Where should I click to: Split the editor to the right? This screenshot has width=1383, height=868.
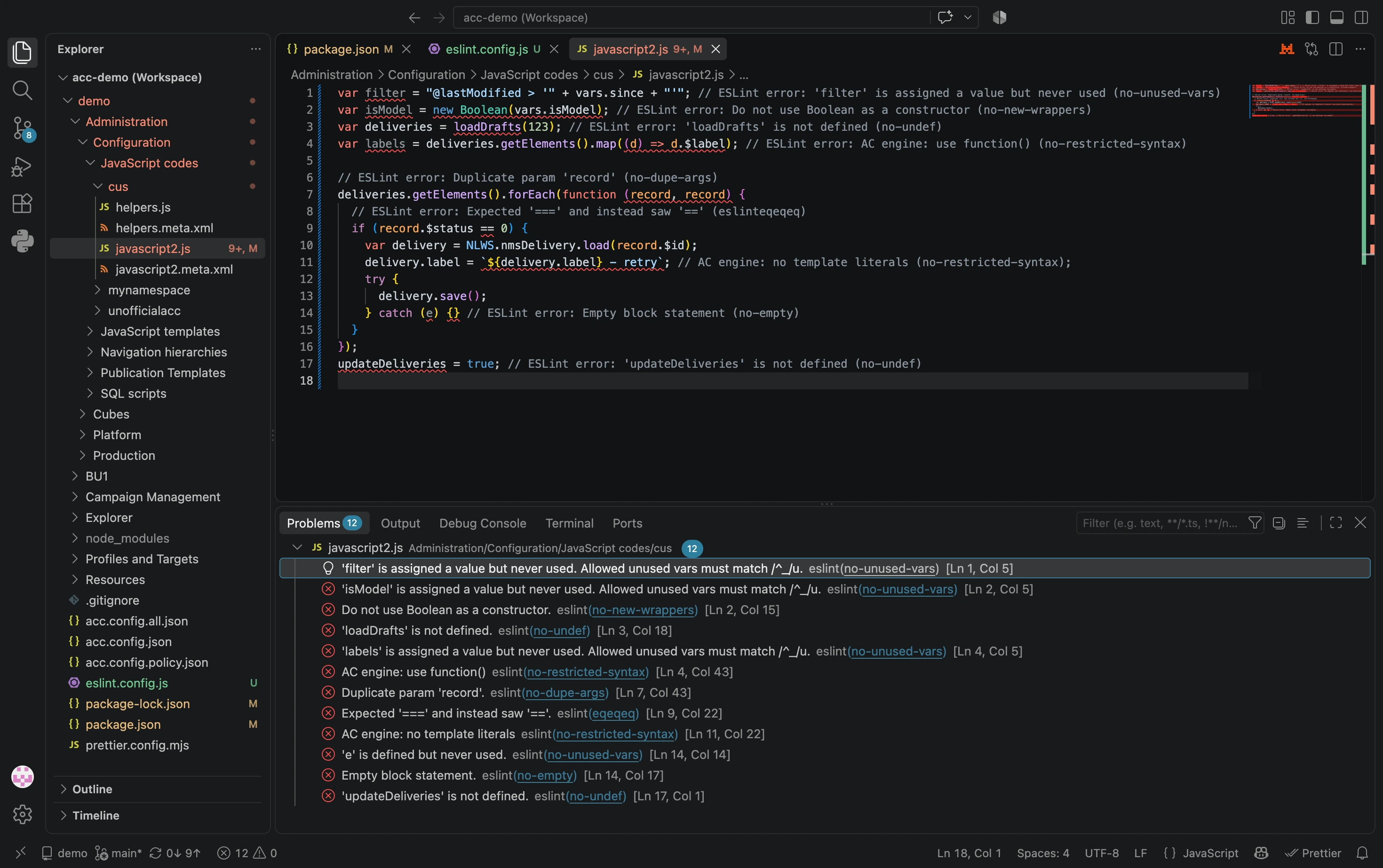point(1335,49)
